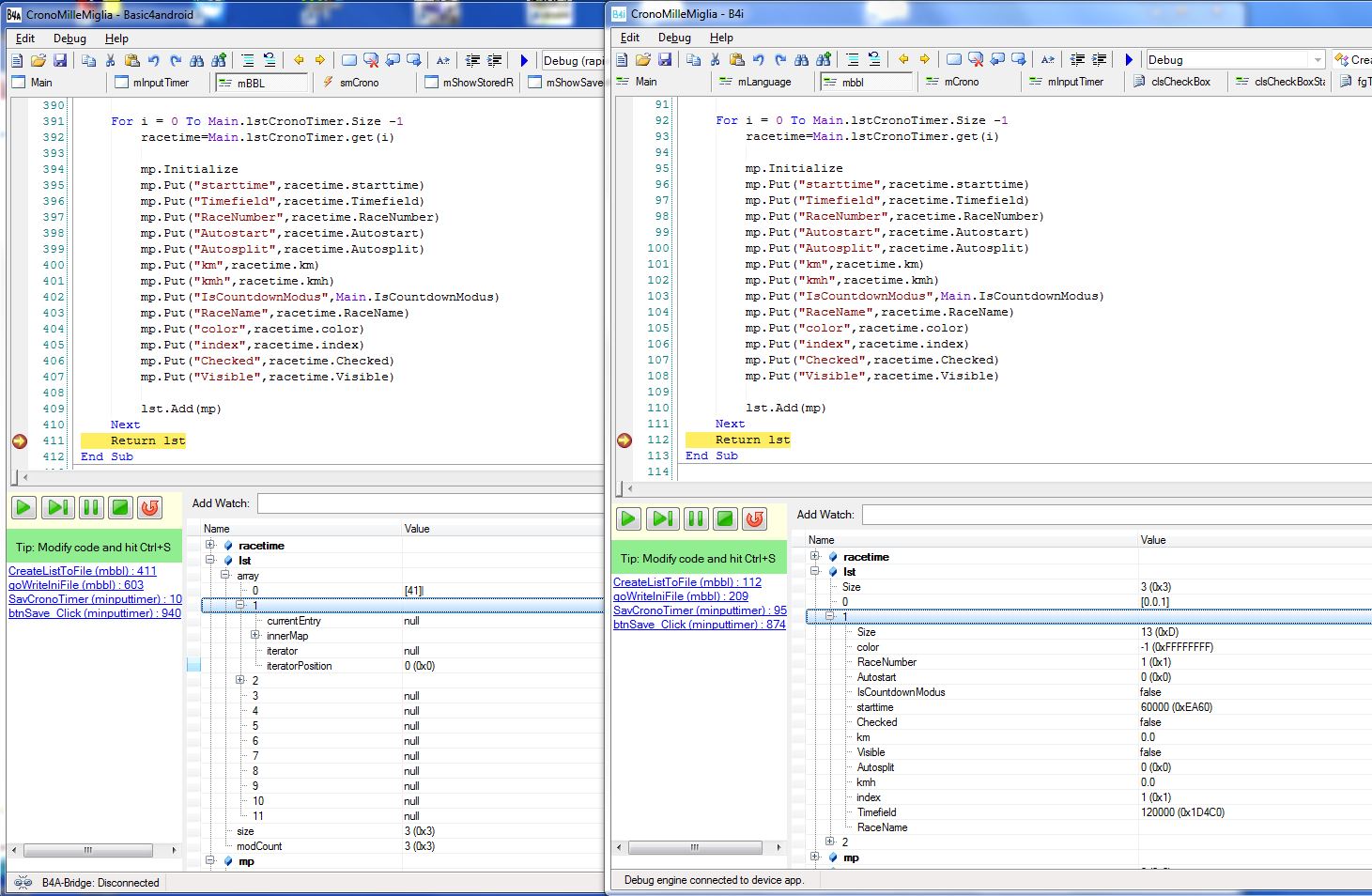Open the Debug menu in Basic4android

69,39
